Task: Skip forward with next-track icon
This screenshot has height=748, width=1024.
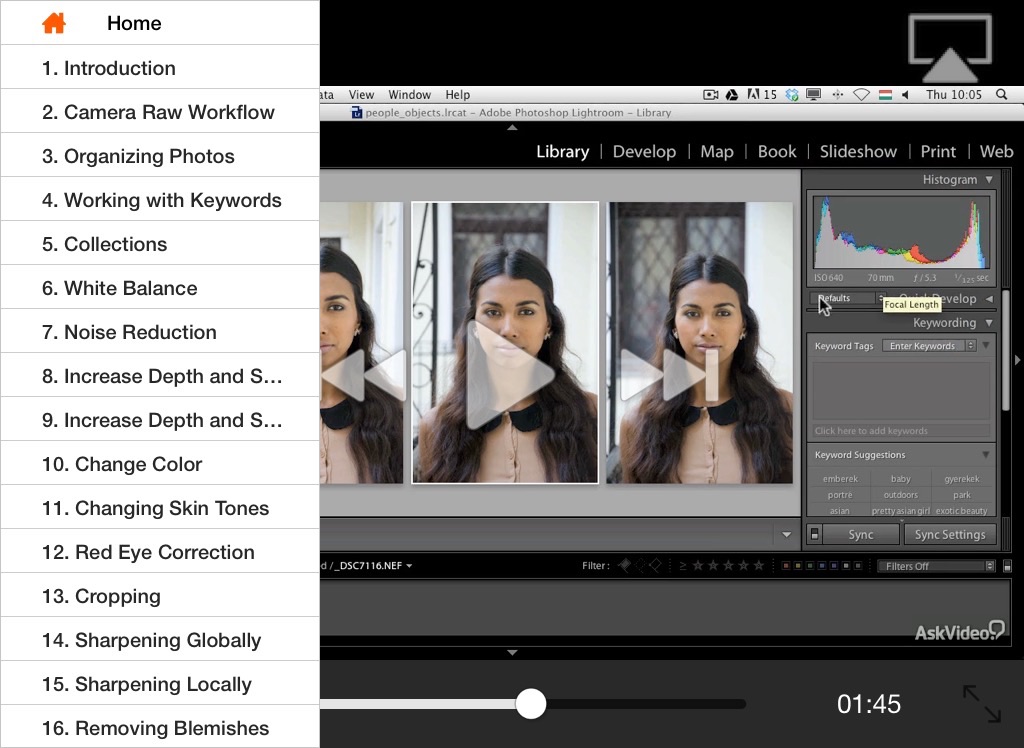Action: [668, 375]
